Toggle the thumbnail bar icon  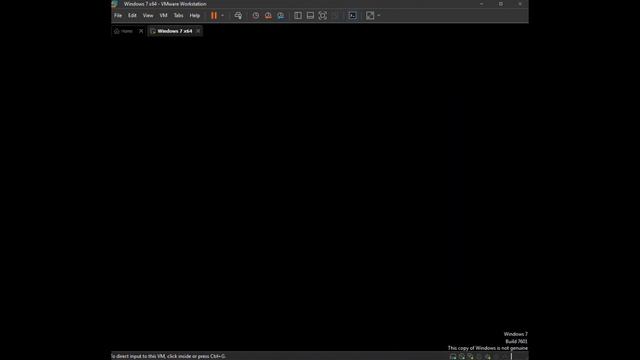[x=310, y=16]
